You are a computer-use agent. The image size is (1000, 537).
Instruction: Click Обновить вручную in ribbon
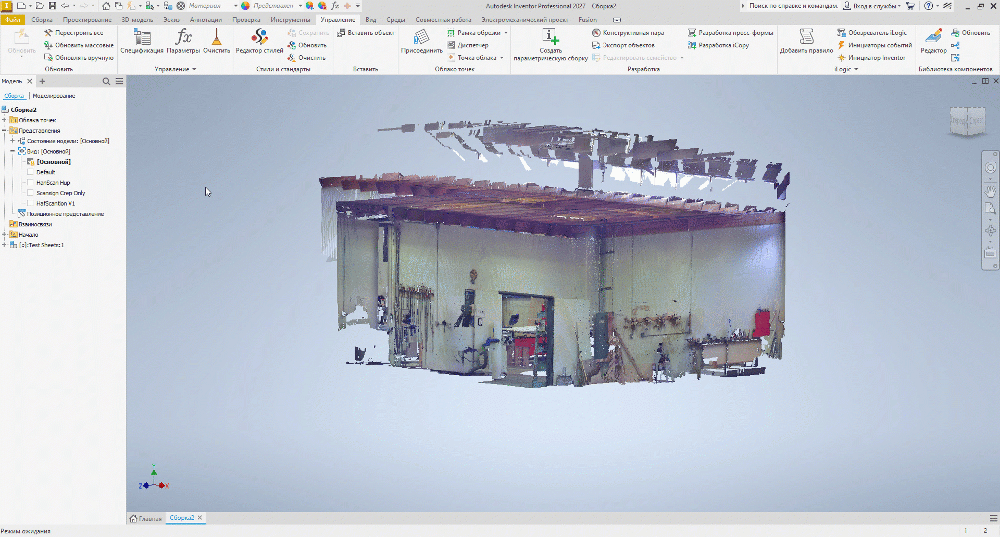click(78, 58)
